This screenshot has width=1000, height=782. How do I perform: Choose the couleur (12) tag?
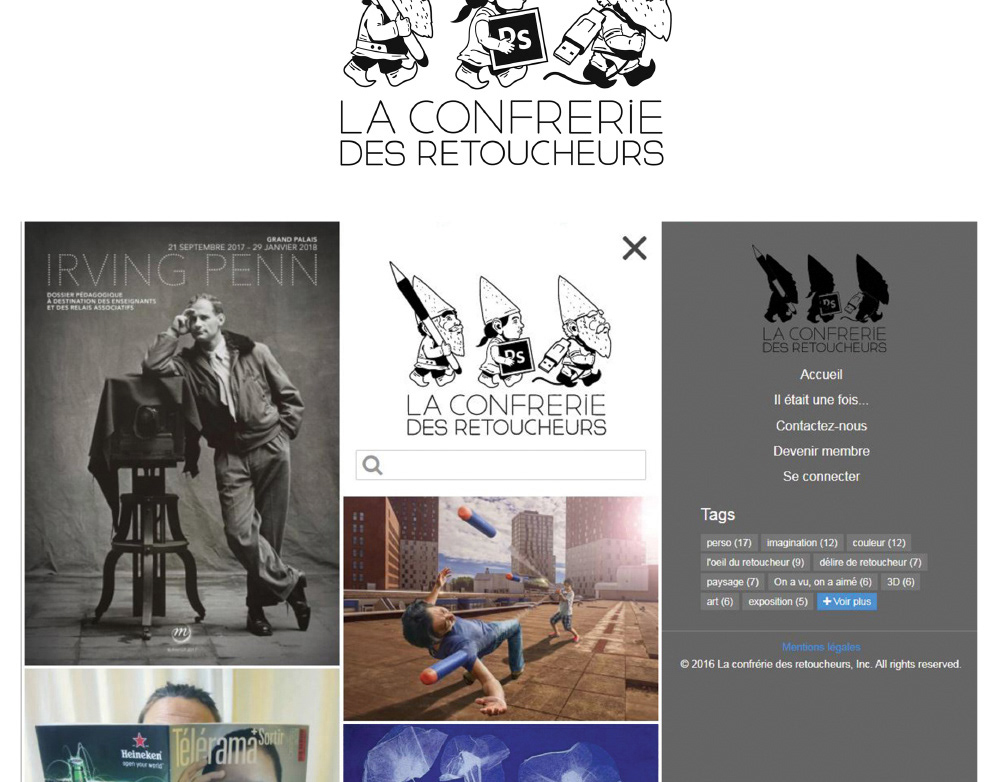click(879, 543)
